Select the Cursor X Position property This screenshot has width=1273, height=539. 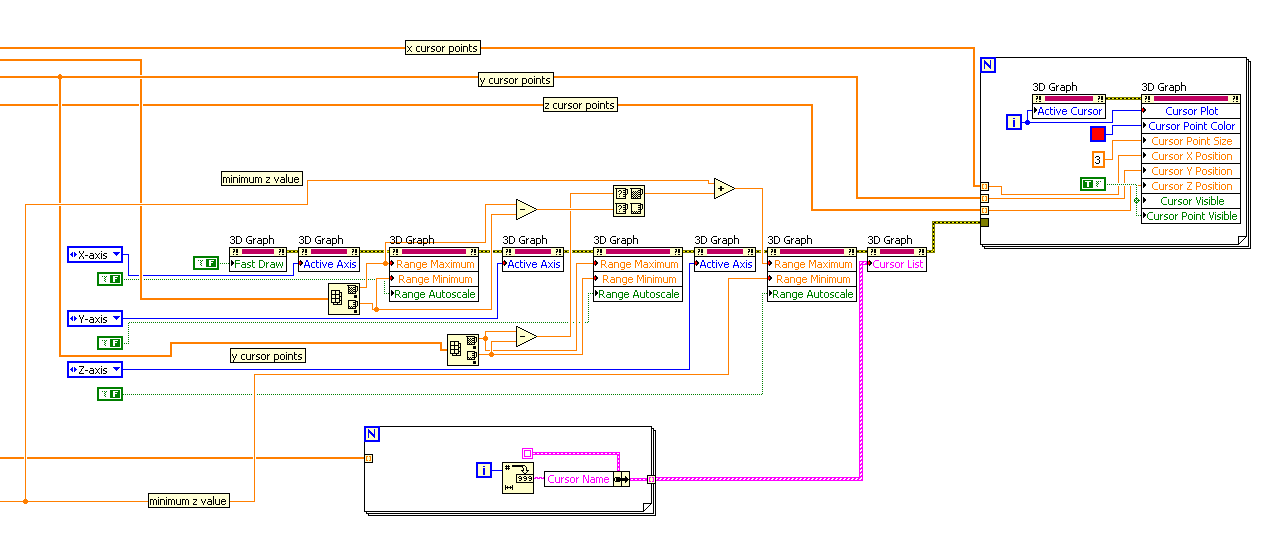tap(1191, 156)
